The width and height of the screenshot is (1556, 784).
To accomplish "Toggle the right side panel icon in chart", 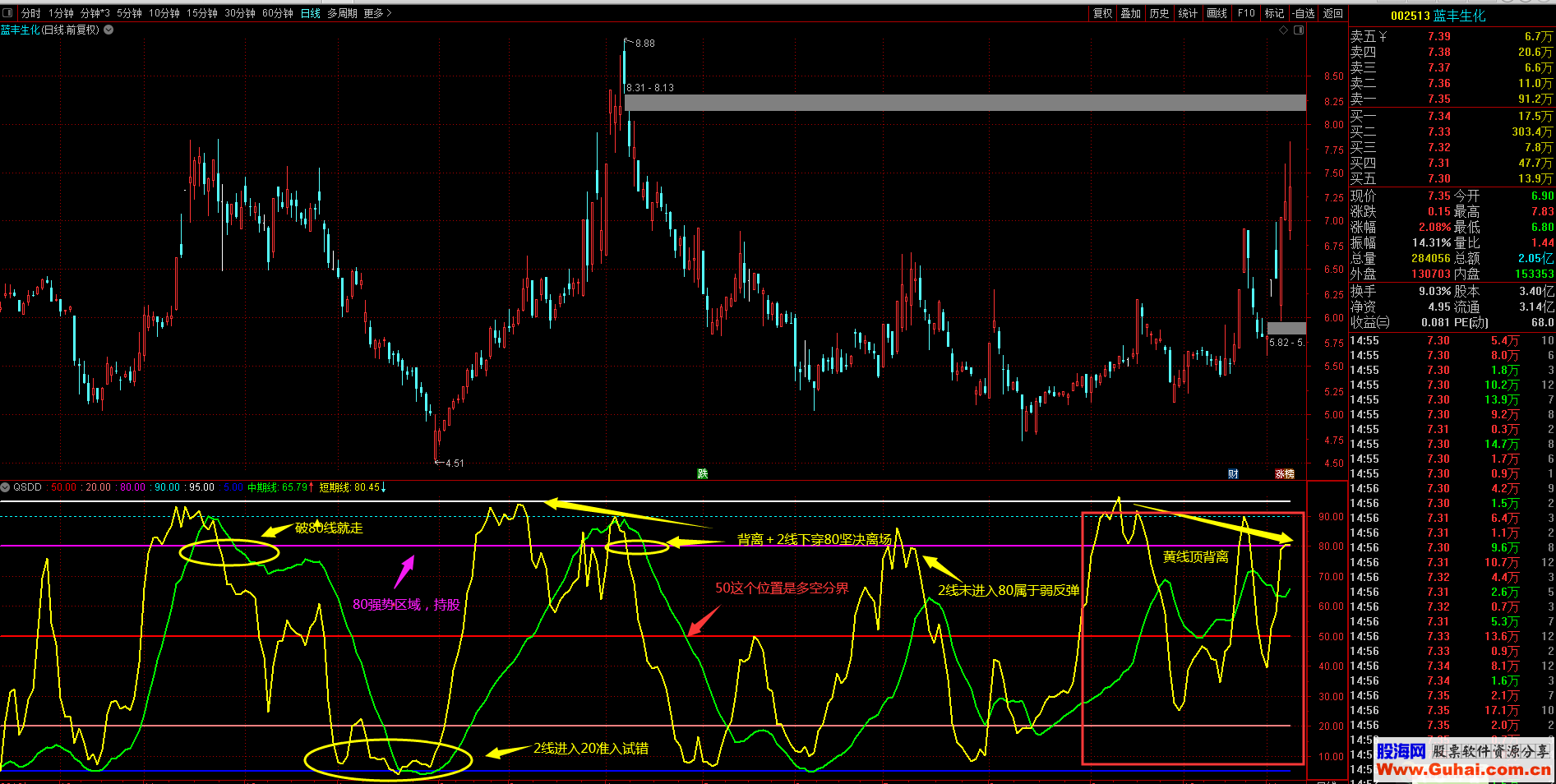I will pos(1299,30).
